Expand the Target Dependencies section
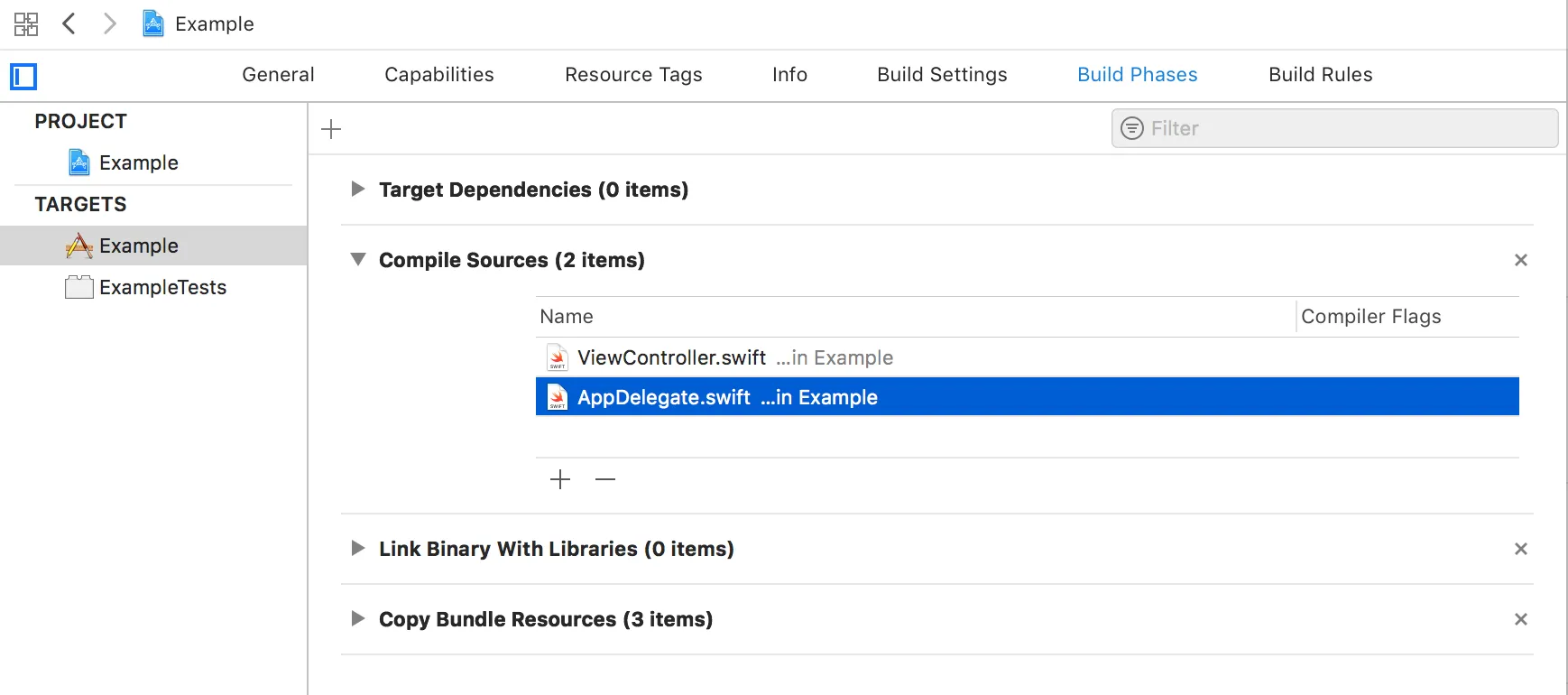The image size is (1568, 695). [358, 190]
